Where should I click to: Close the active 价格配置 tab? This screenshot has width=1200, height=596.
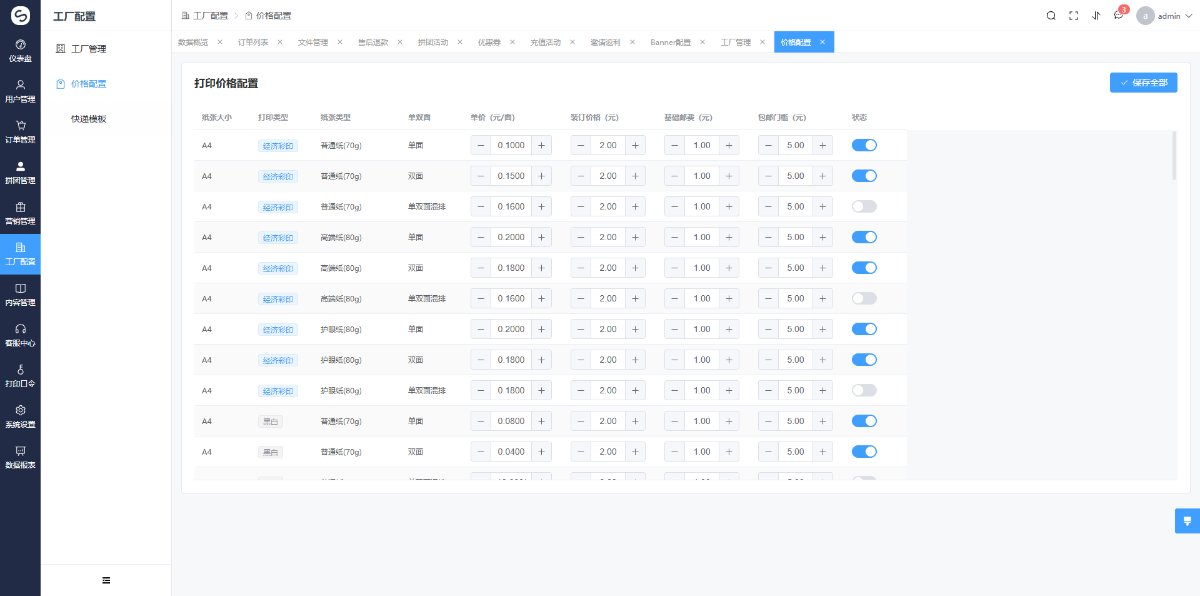(822, 42)
